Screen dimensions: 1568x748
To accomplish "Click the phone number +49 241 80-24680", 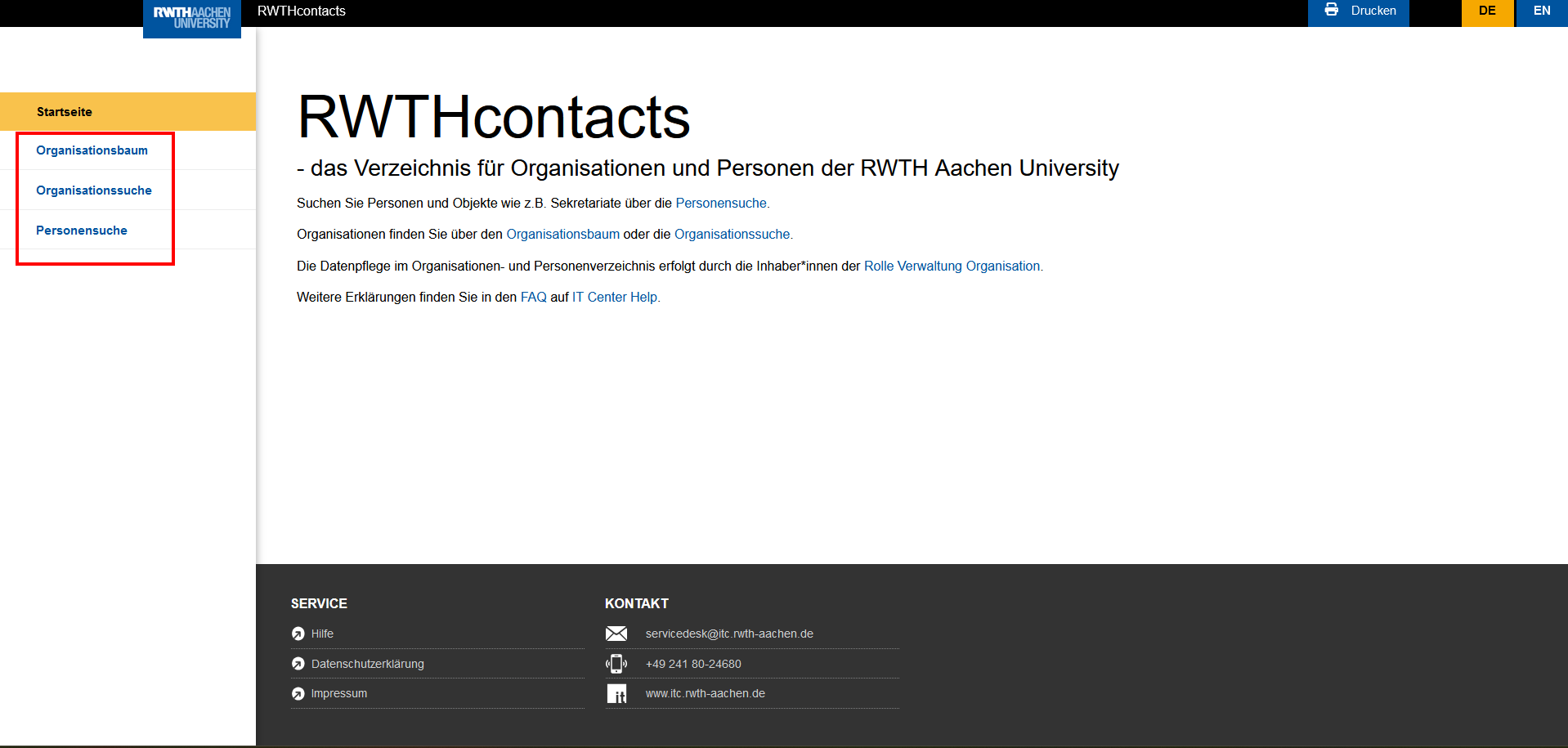I will click(693, 664).
